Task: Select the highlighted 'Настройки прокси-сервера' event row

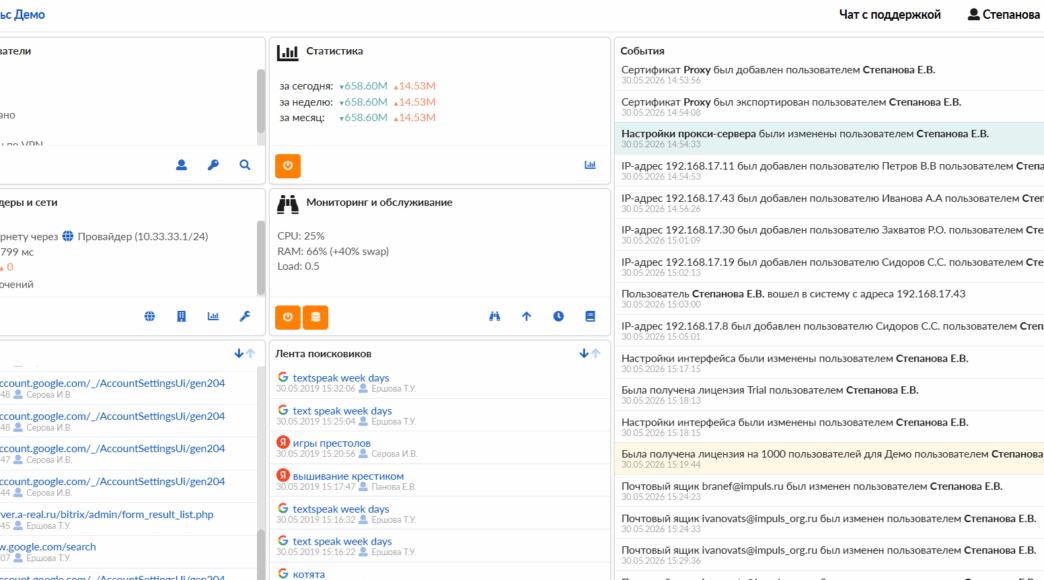Action: coord(804,134)
